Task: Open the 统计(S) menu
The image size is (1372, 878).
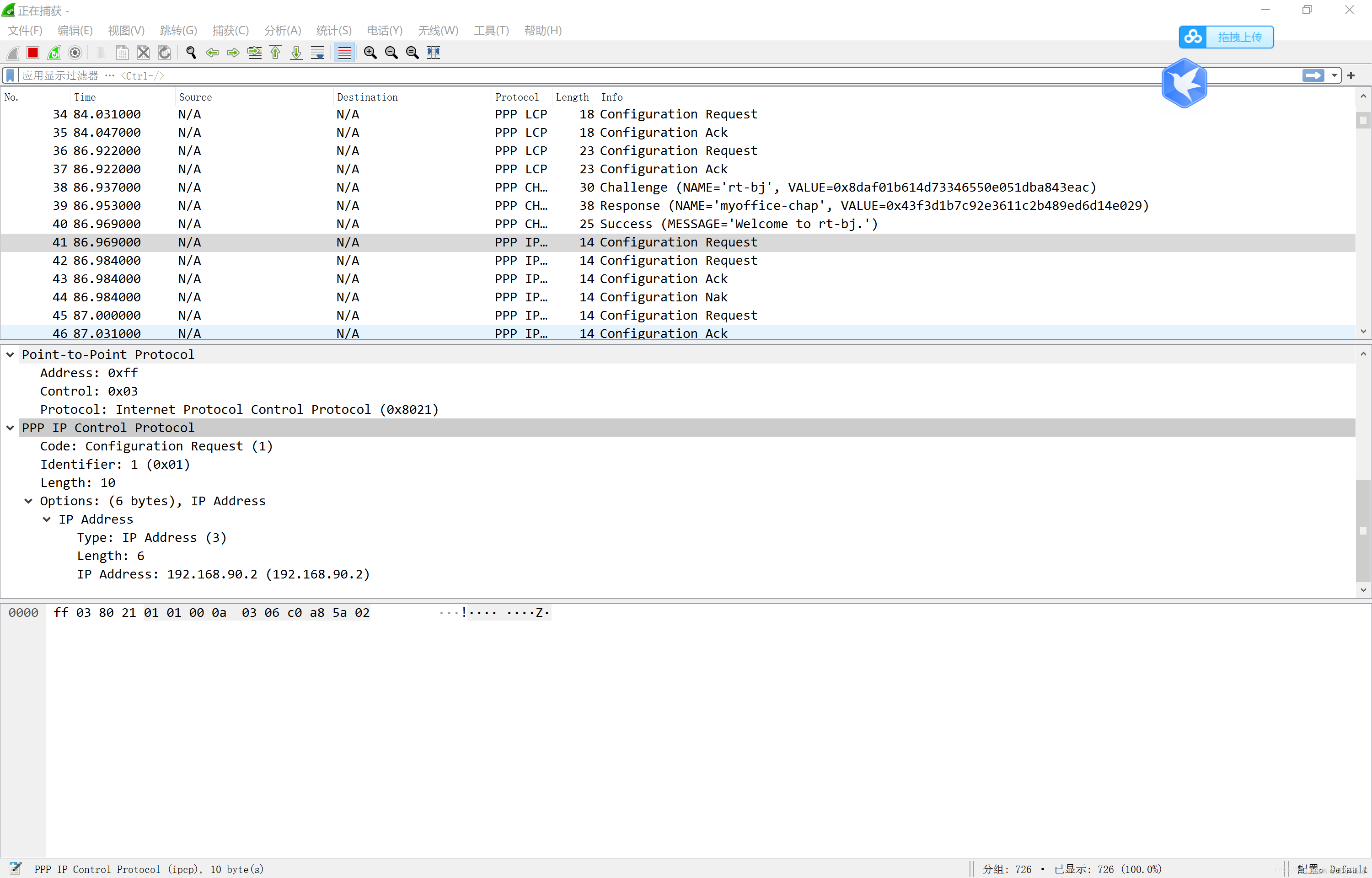Action: click(333, 31)
